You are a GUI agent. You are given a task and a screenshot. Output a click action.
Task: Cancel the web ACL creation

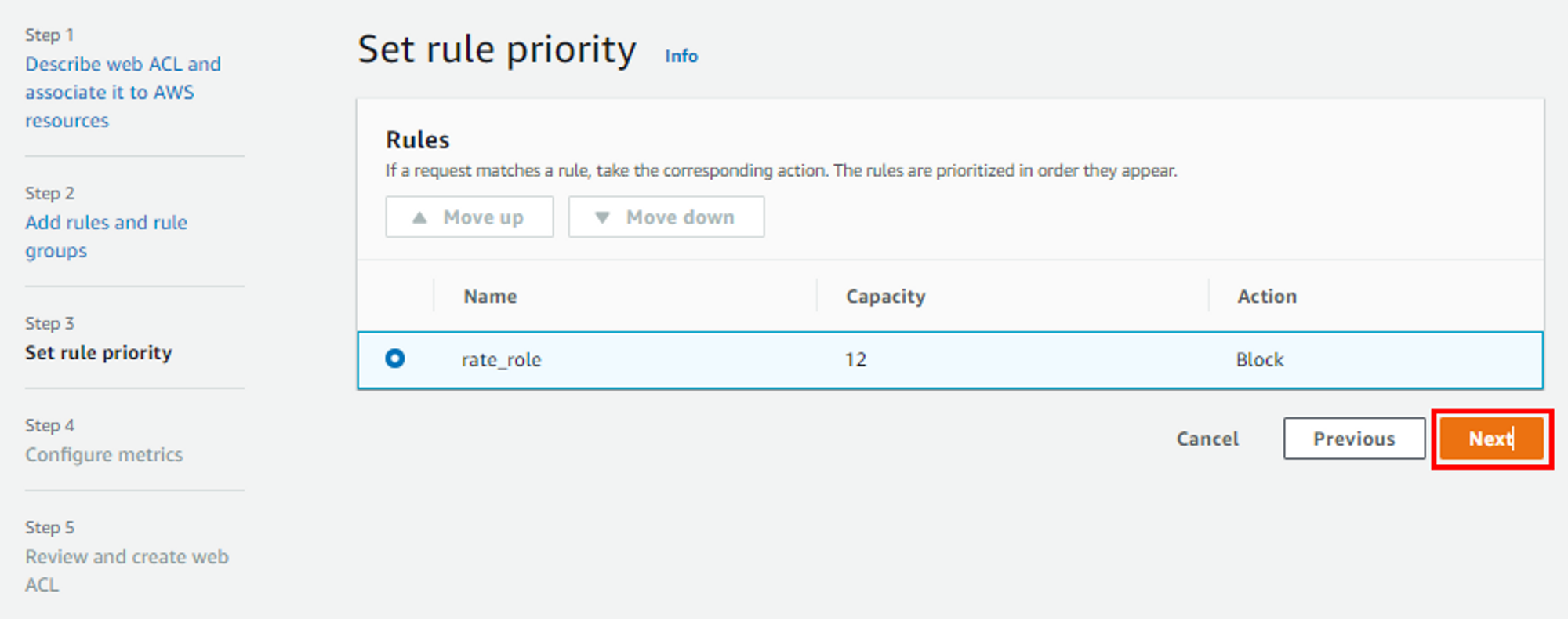coord(1207,439)
